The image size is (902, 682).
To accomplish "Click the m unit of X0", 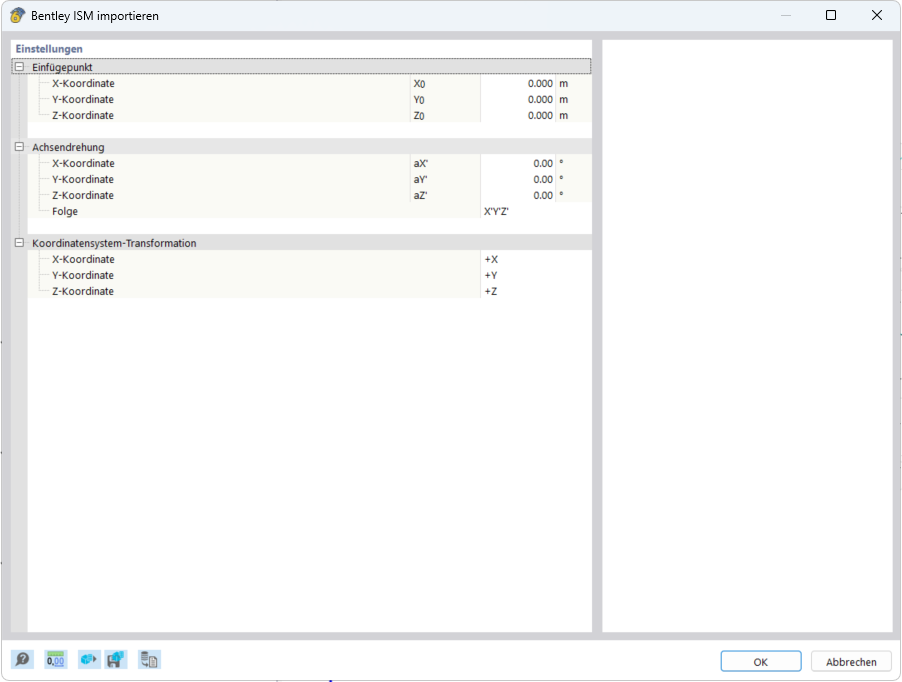I will (564, 83).
